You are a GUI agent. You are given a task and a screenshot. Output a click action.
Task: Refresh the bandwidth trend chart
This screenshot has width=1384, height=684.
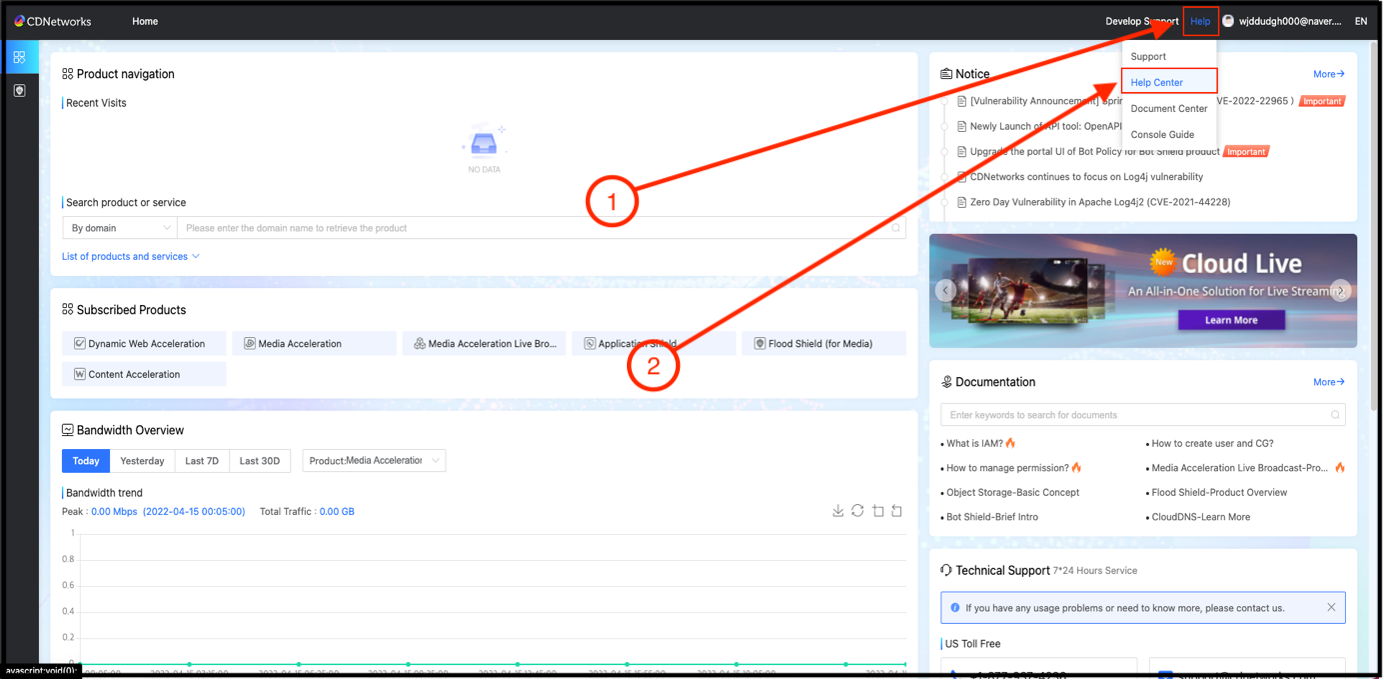point(858,511)
